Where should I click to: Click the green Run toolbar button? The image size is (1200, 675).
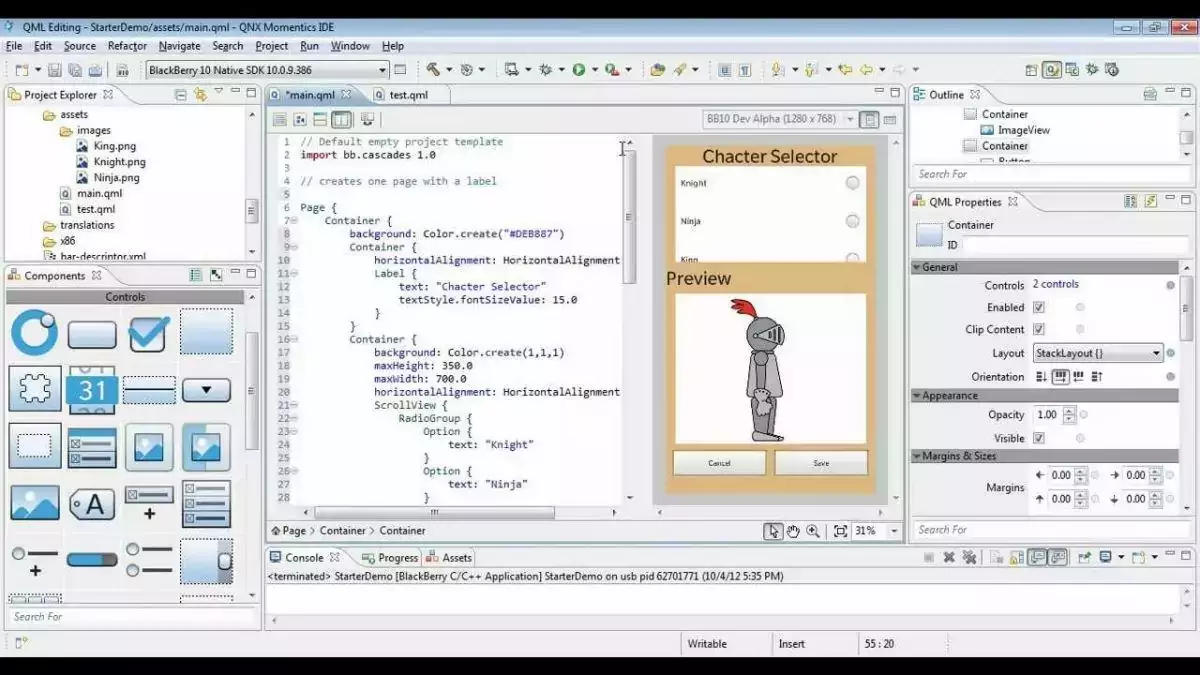point(578,69)
